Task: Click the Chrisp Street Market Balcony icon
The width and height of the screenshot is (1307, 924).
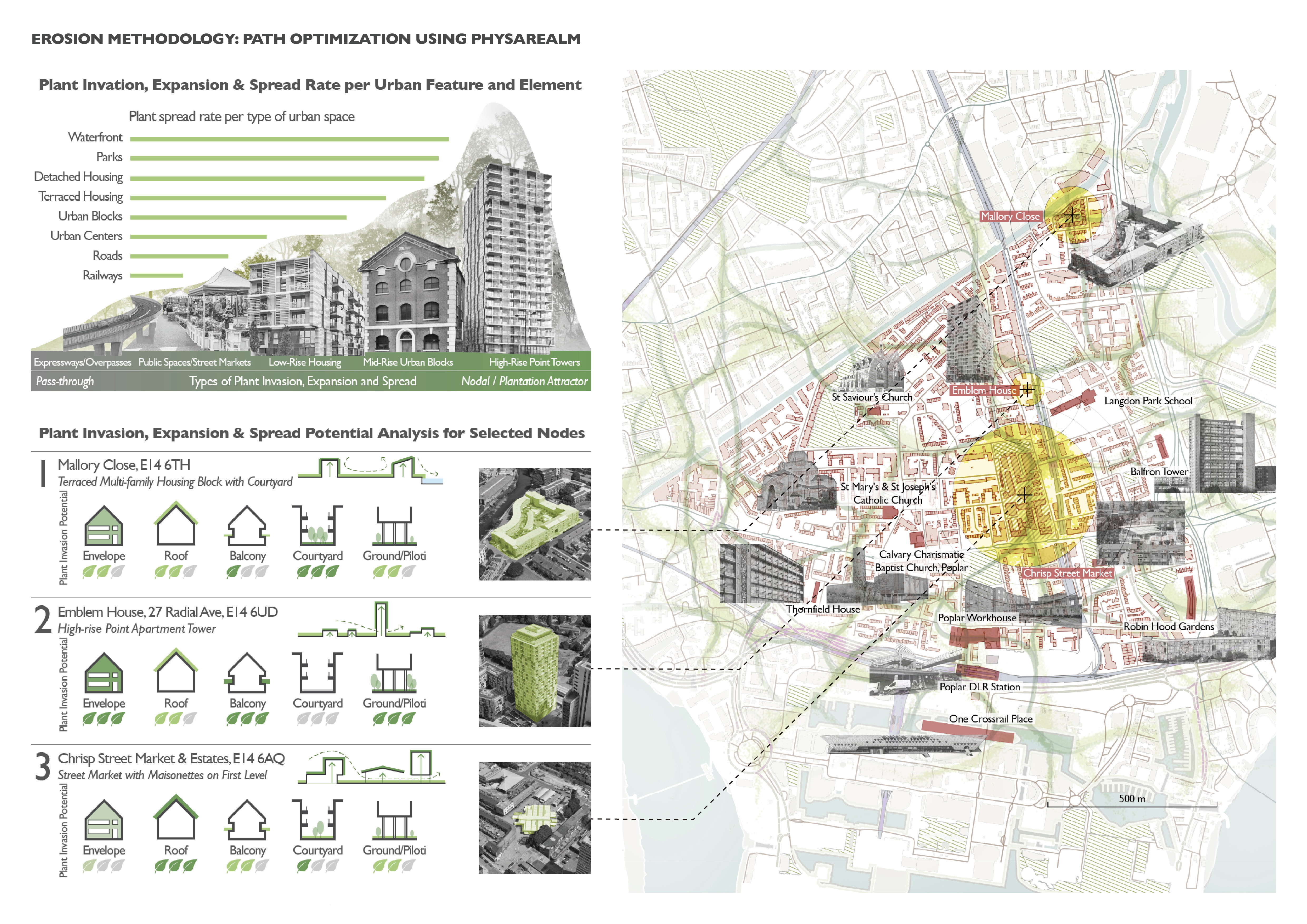Action: pyautogui.click(x=247, y=819)
